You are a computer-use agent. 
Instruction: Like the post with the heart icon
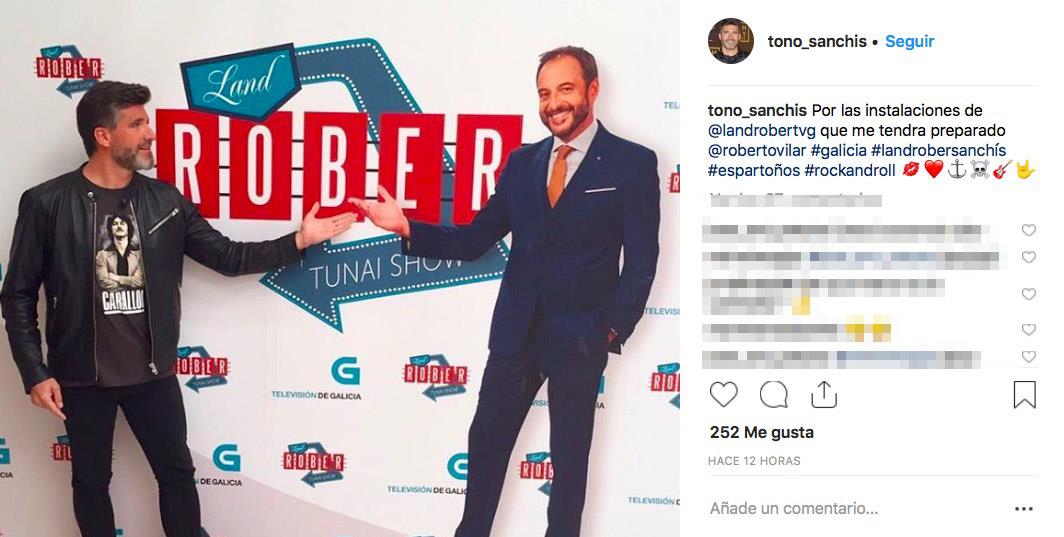[x=723, y=394]
